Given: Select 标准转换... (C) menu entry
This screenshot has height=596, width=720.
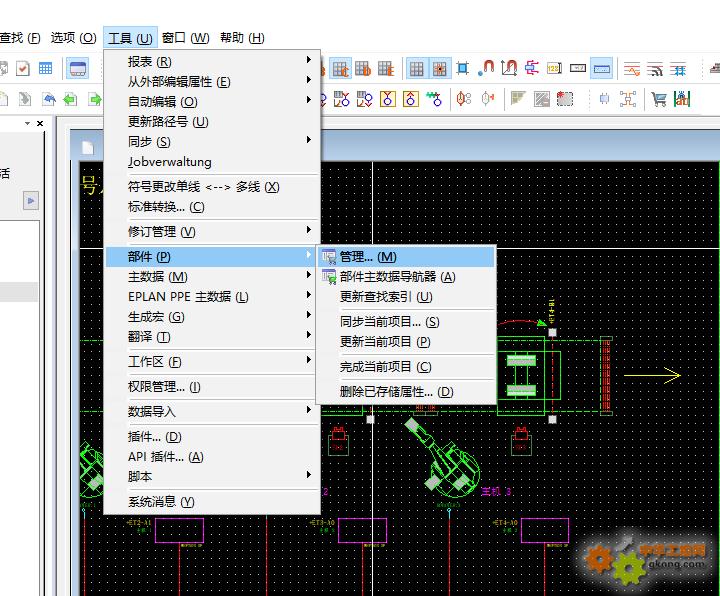Looking at the screenshot, I should pyautogui.click(x=212, y=207).
